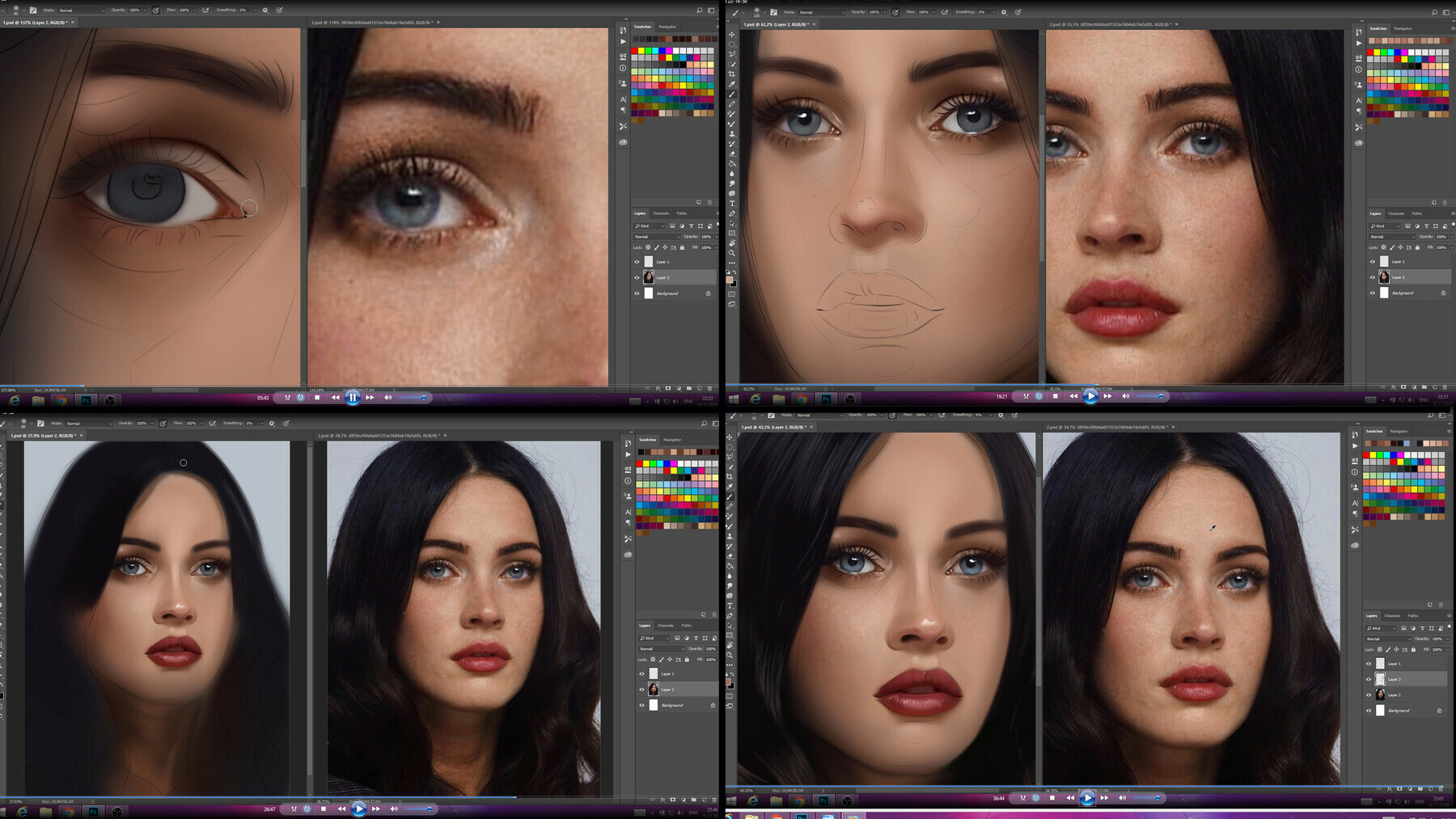This screenshot has height=819, width=1456.
Task: Switch to Navigator tab in bottom-left window
Action: [x=672, y=440]
